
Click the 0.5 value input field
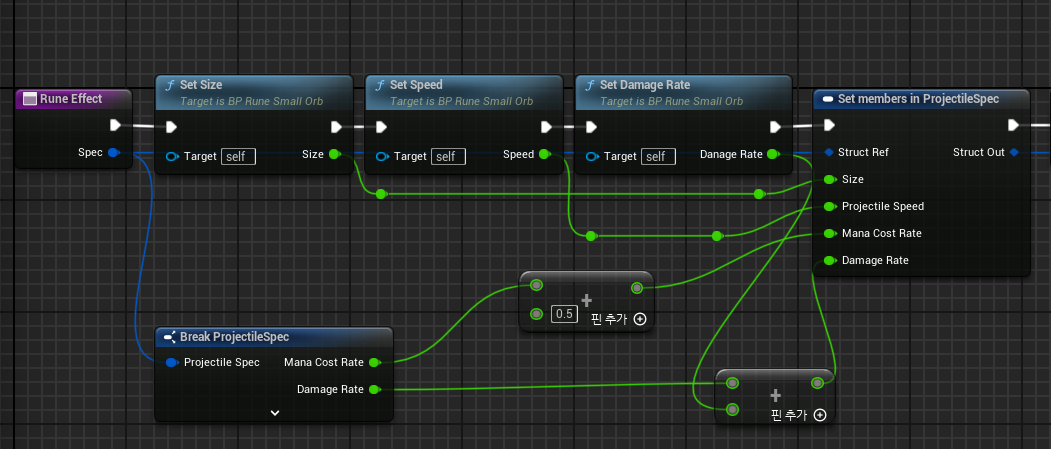[x=565, y=314]
